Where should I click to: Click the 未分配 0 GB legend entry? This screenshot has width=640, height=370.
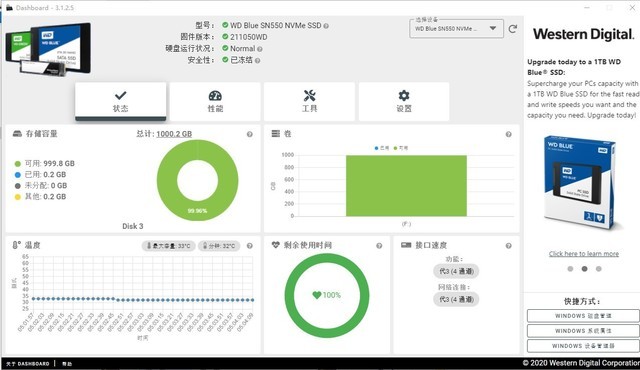41,186
